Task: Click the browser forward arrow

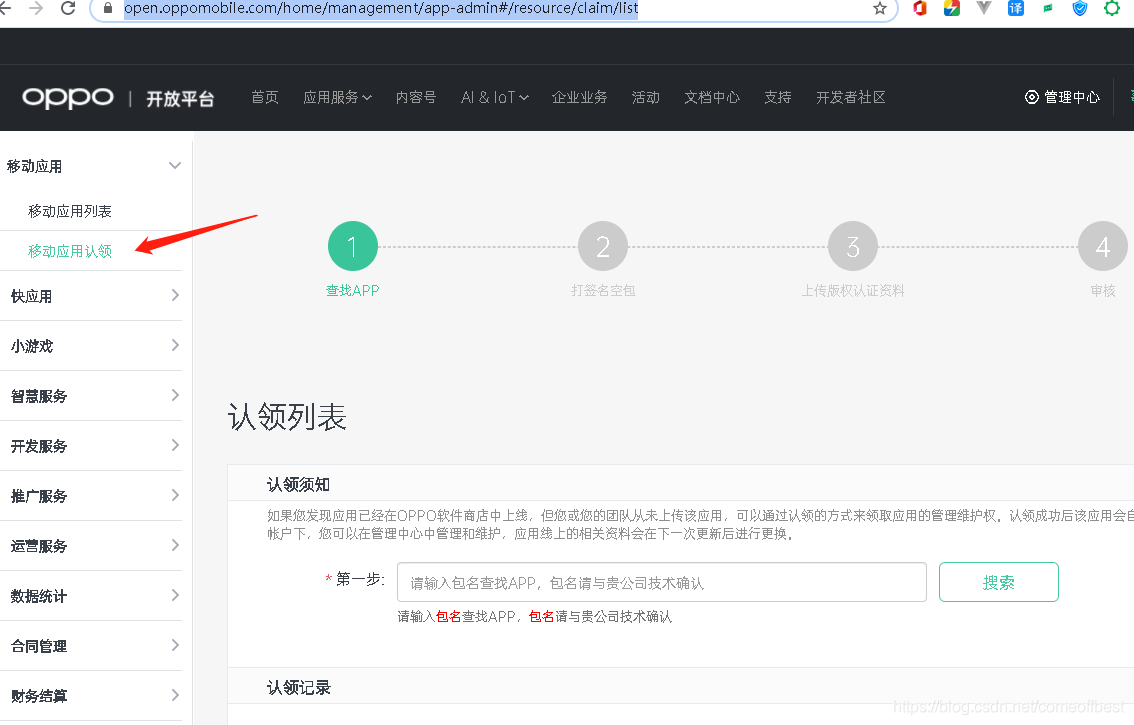Action: (x=35, y=8)
